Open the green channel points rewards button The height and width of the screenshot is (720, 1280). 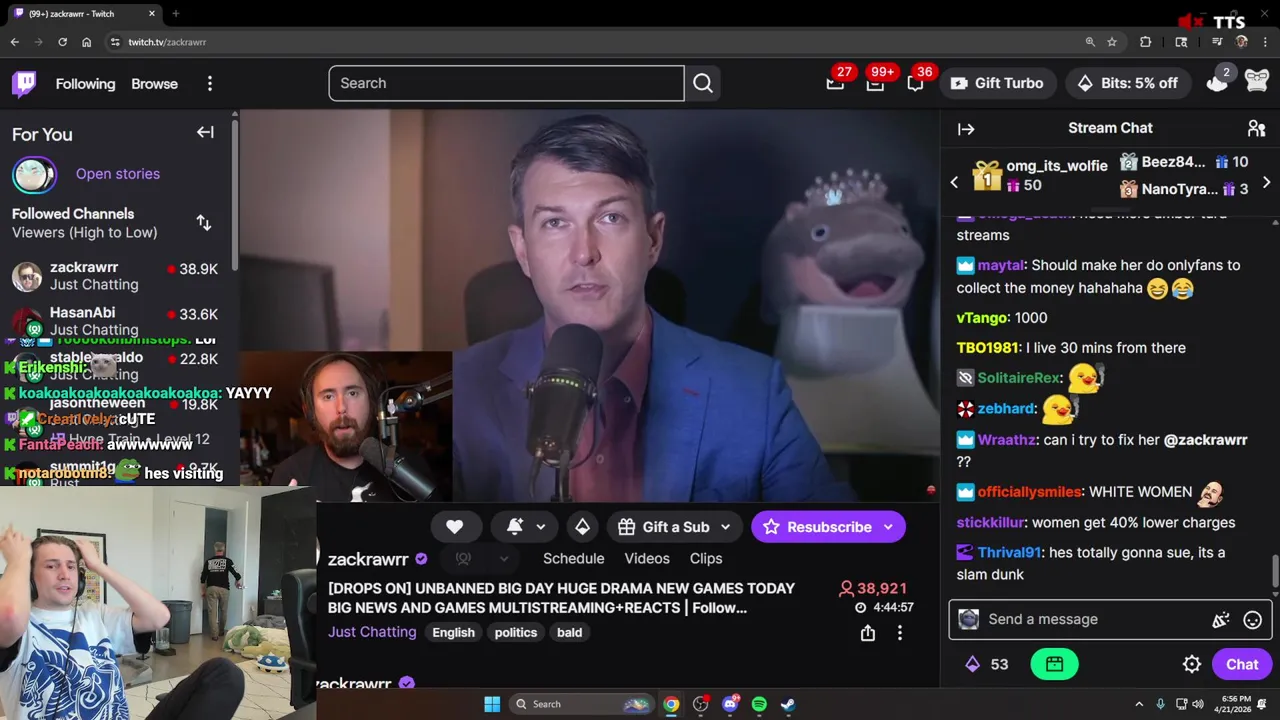pyautogui.click(x=1054, y=664)
